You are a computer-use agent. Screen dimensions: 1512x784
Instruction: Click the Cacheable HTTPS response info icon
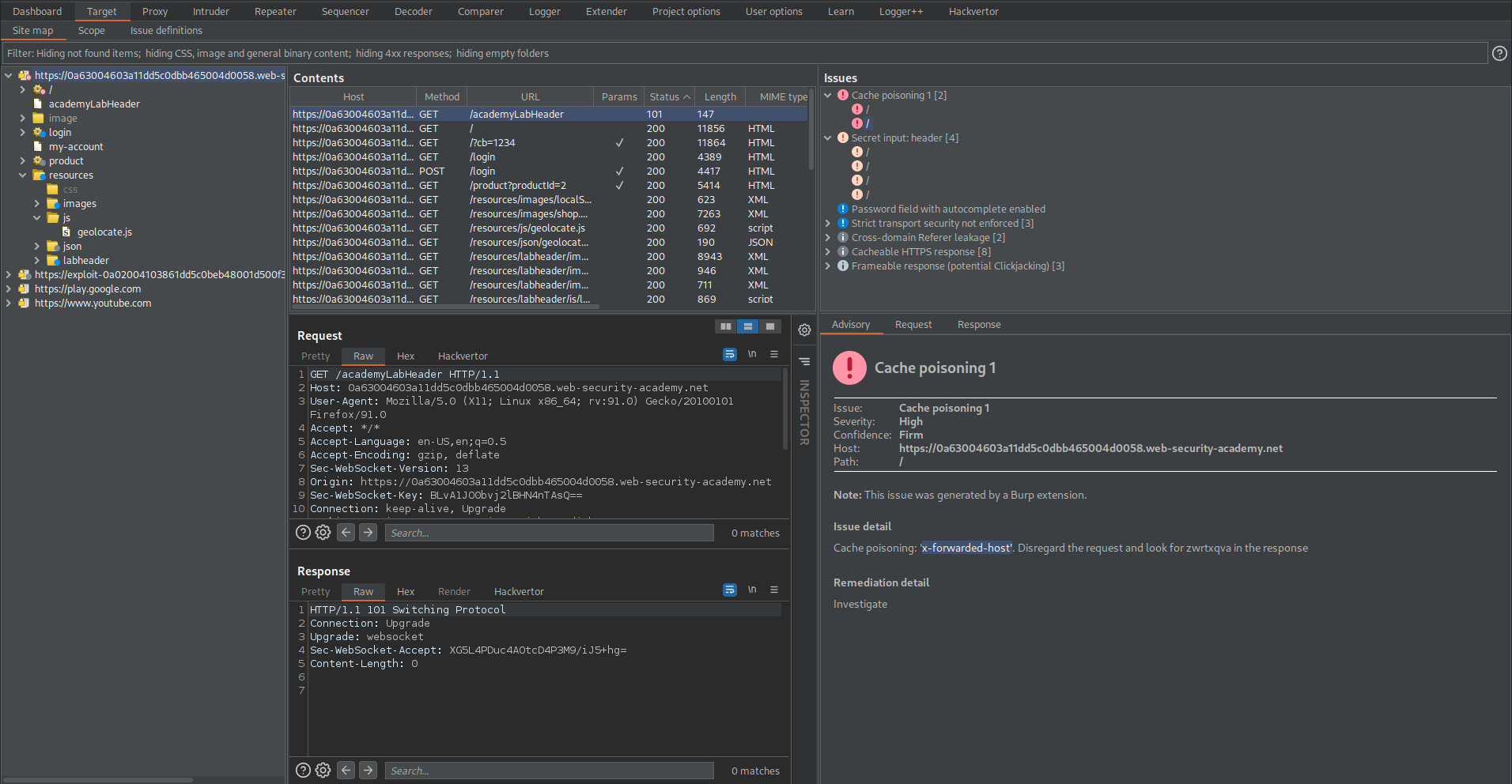click(x=843, y=251)
